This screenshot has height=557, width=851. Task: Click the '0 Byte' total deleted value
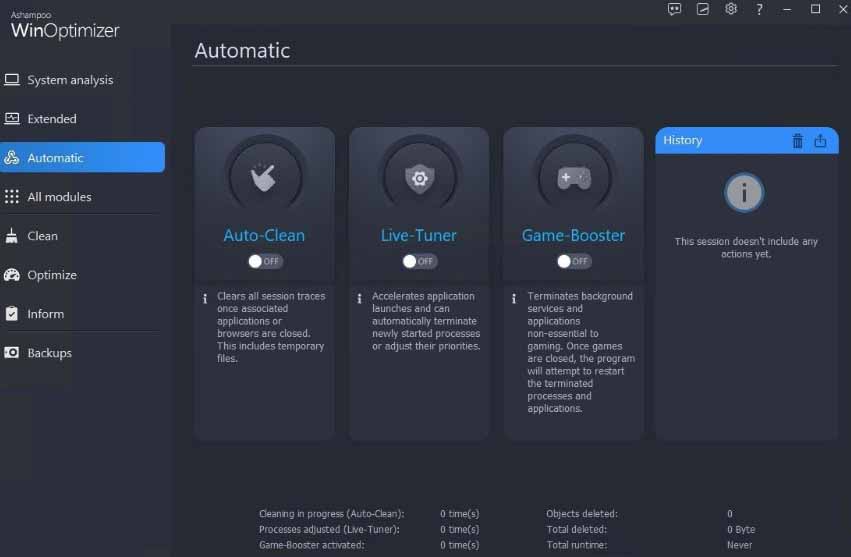point(741,529)
